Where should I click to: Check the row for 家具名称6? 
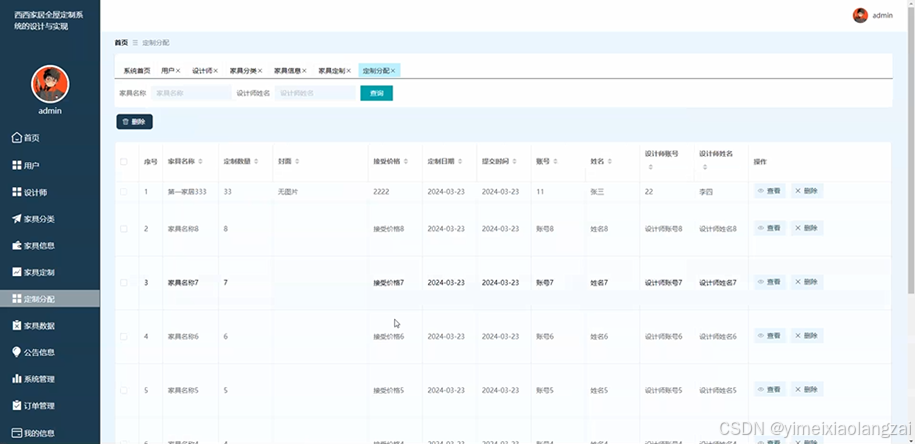tap(124, 336)
